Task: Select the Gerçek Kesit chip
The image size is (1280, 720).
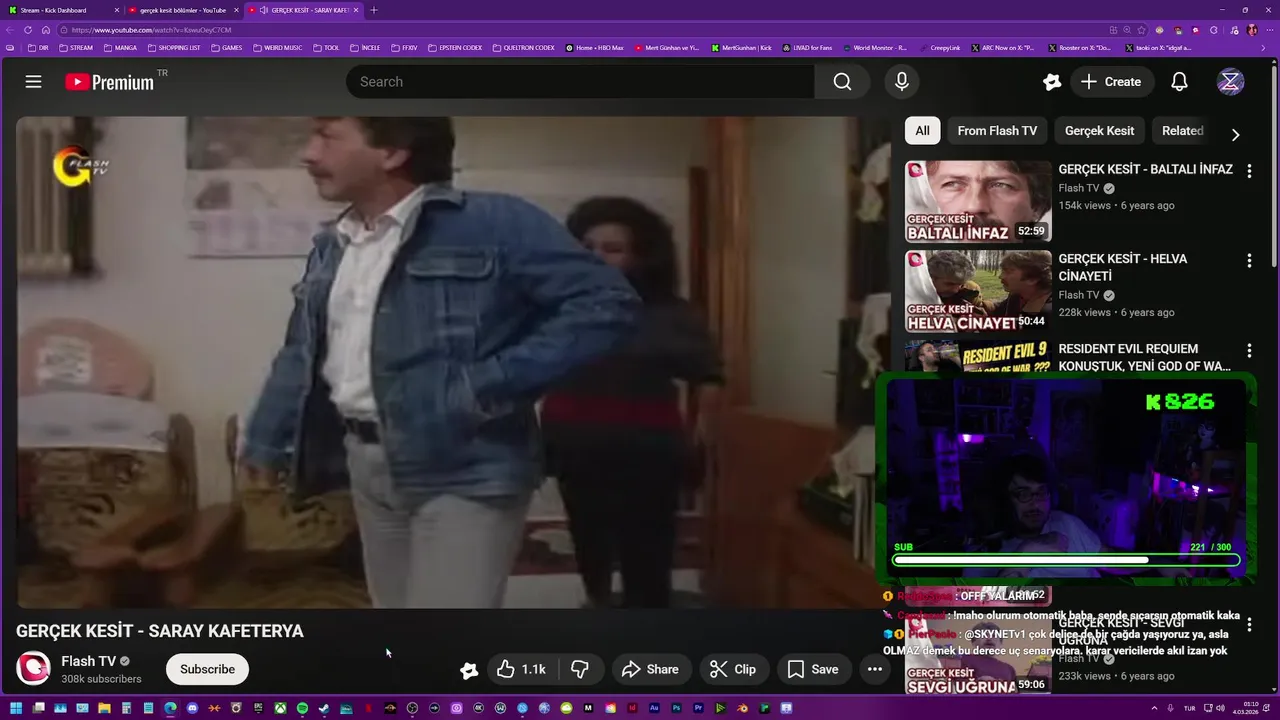Action: coord(1099,131)
